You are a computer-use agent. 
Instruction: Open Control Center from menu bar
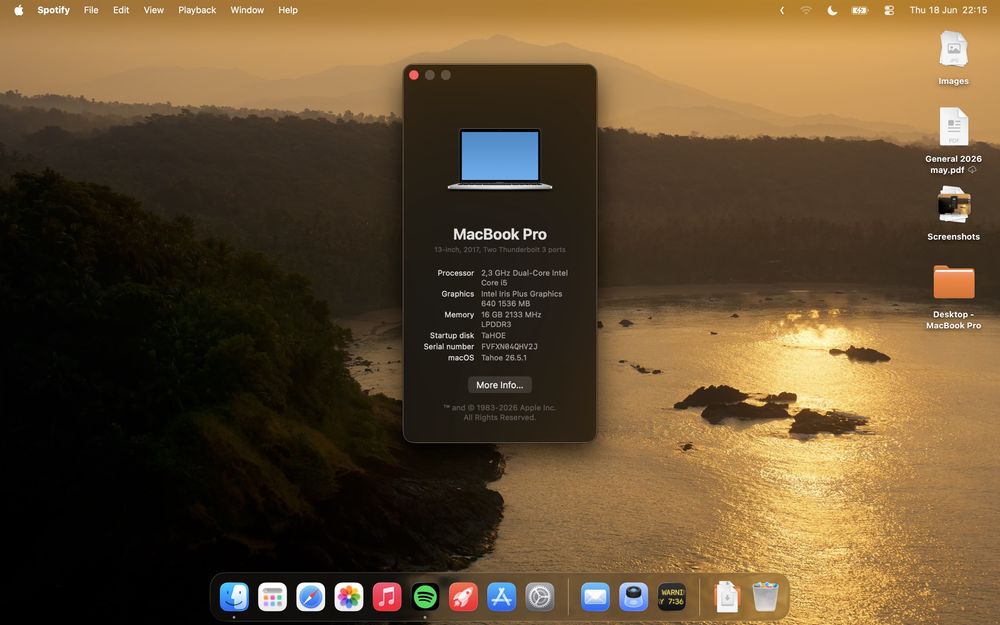pyautogui.click(x=889, y=10)
